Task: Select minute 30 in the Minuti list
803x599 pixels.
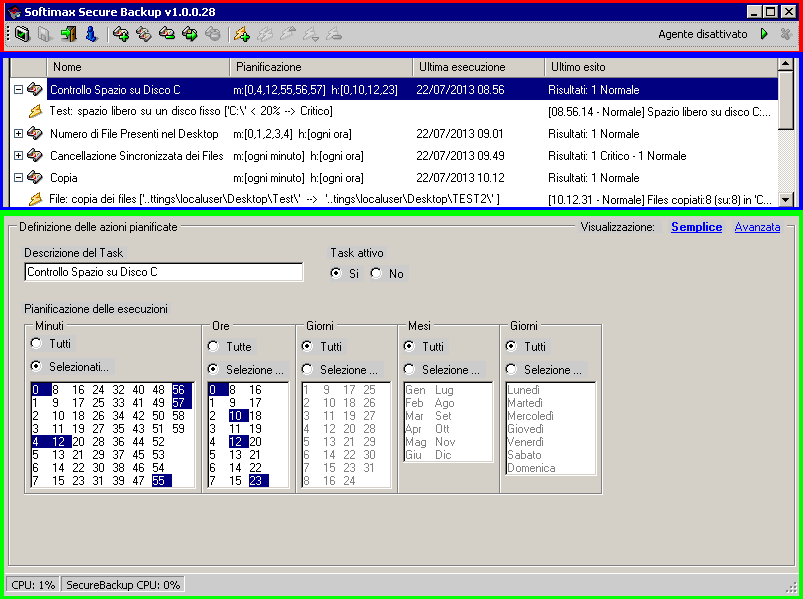Action: click(98, 467)
